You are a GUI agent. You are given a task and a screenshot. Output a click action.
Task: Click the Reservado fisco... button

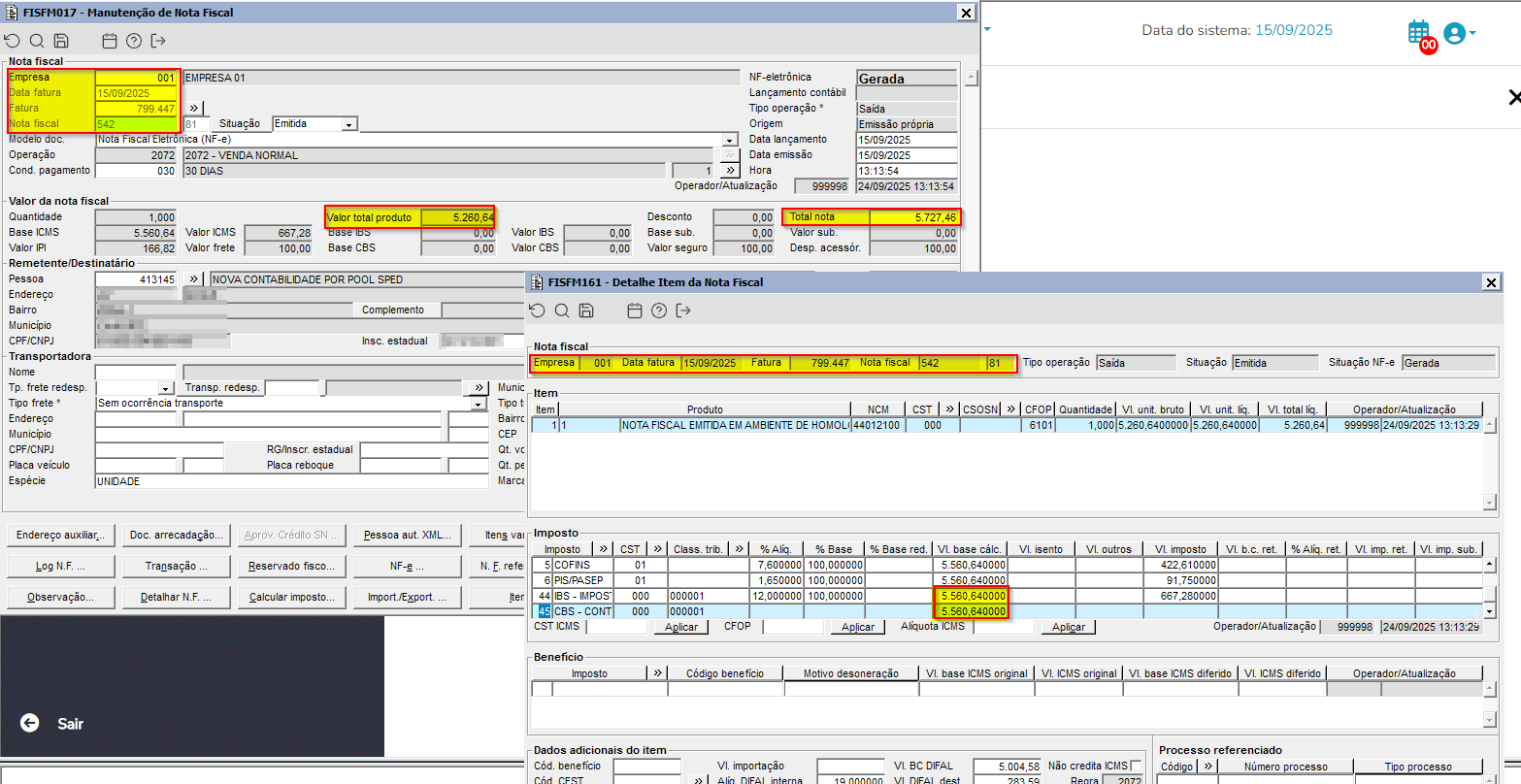[292, 566]
